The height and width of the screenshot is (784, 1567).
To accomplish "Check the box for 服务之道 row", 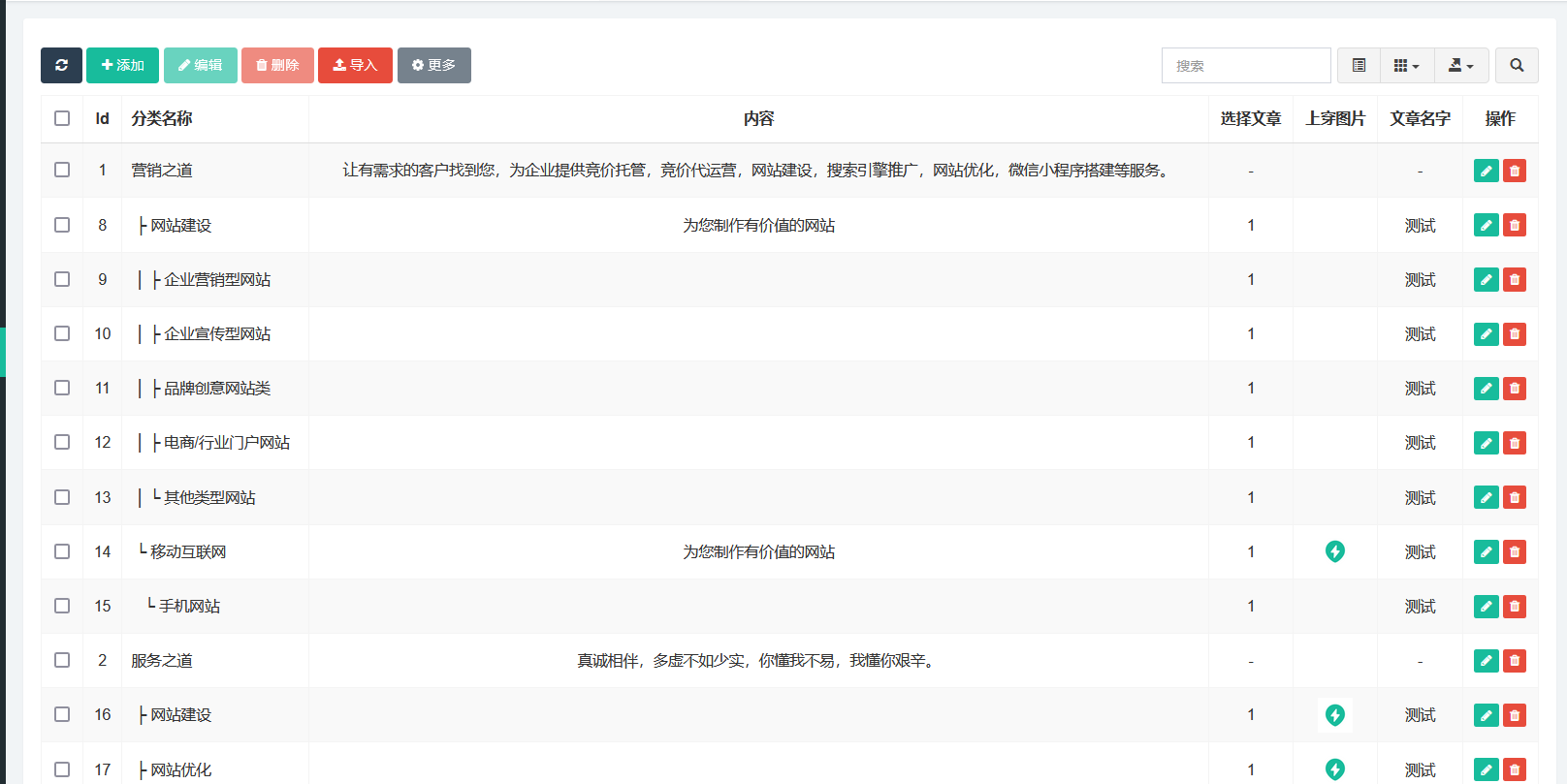I will pos(62,660).
